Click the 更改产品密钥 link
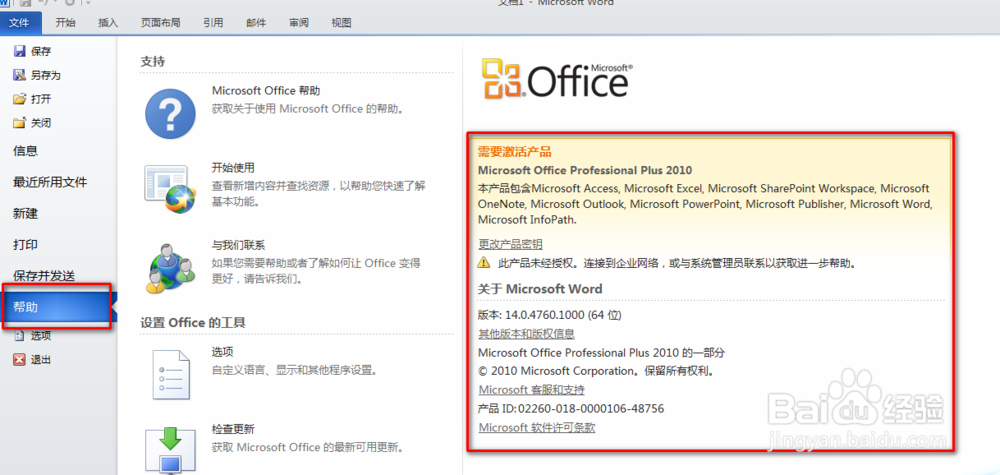The width and height of the screenshot is (1000, 475). pos(510,244)
